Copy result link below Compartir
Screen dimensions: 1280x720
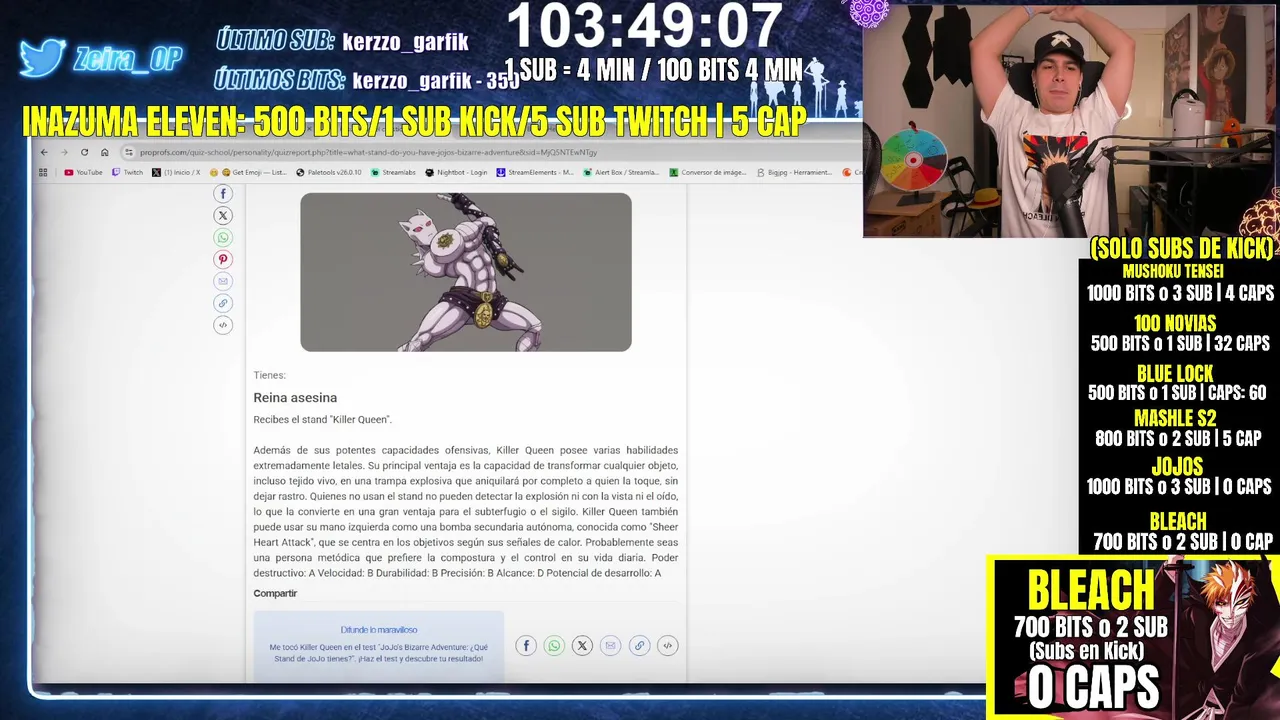(x=639, y=646)
